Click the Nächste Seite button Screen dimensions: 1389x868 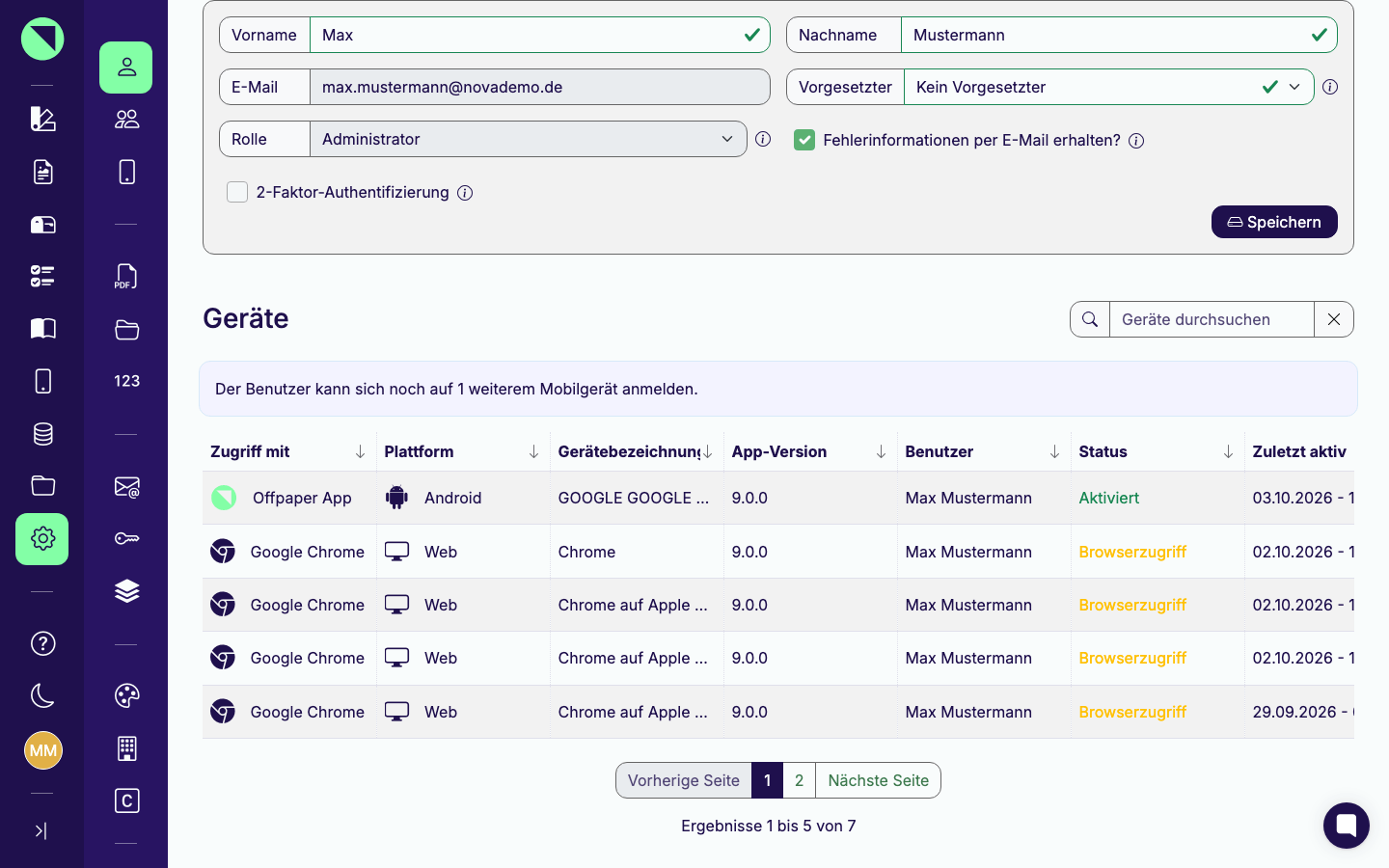pos(878,780)
